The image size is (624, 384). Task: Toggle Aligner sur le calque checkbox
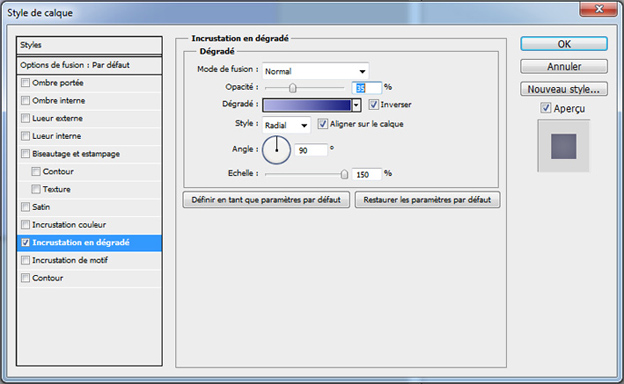[x=323, y=124]
